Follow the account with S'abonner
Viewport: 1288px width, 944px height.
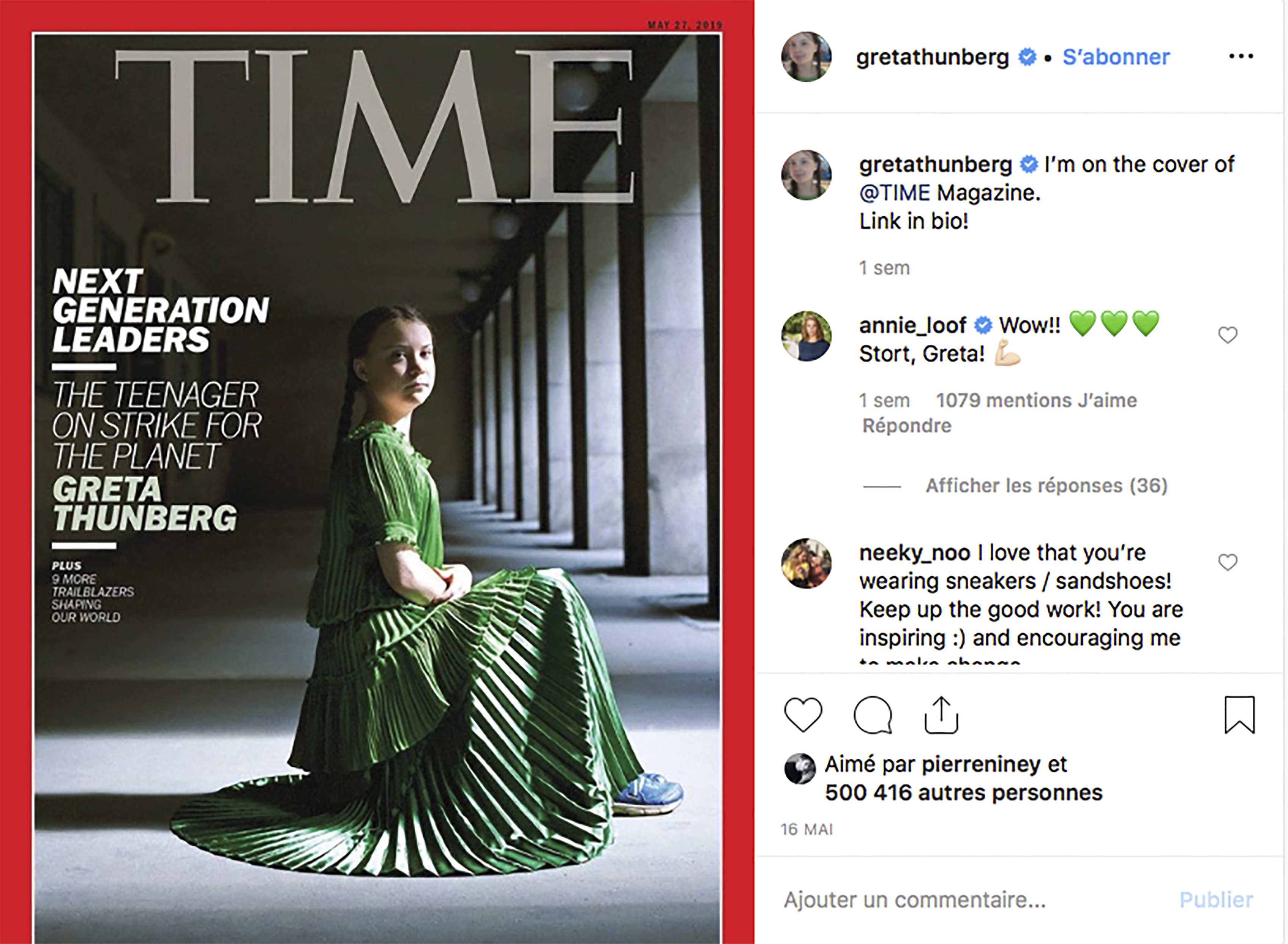[1116, 56]
